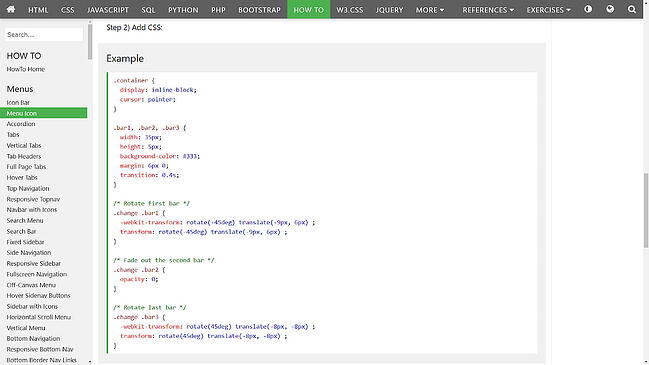The height and width of the screenshot is (365, 649).
Task: Open the Fullscreen Navigation link
Action: [x=36, y=274]
